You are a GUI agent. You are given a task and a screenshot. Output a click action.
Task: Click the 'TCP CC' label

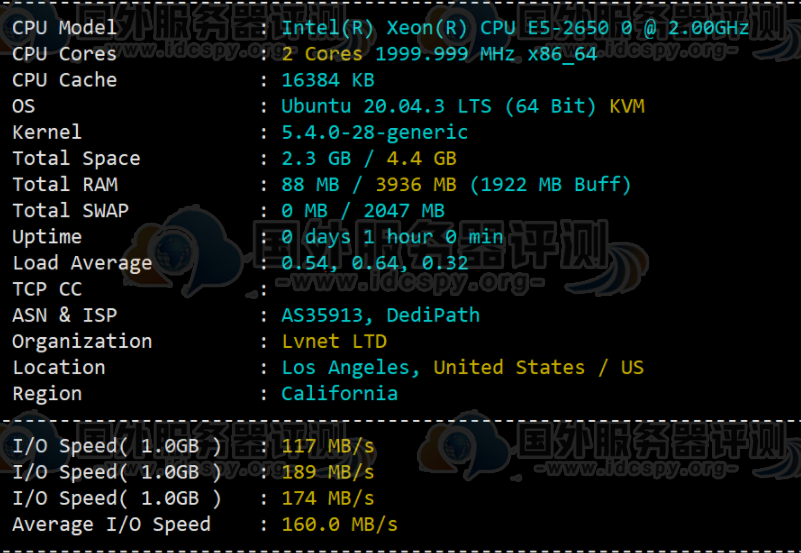tap(47, 289)
